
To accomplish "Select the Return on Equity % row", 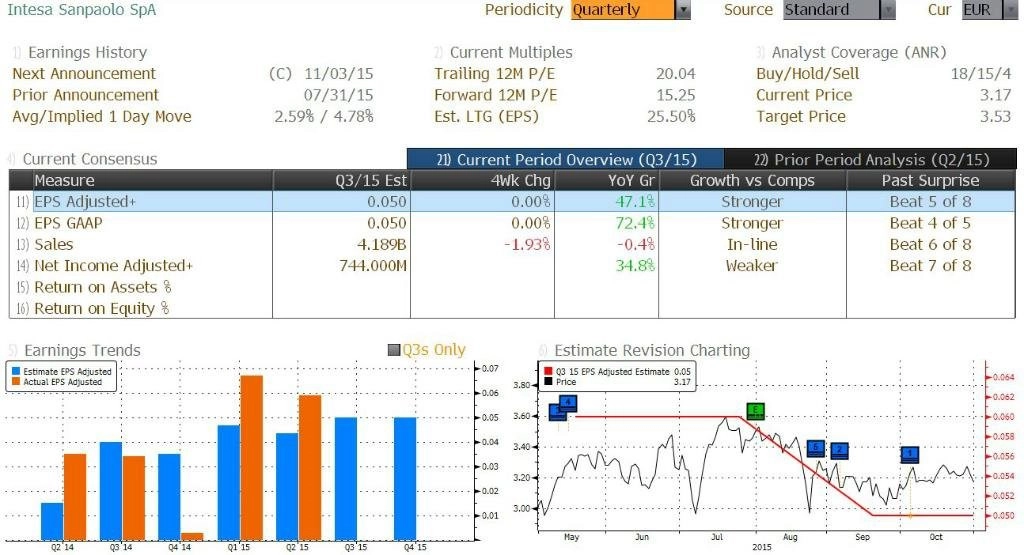I will point(512,308).
